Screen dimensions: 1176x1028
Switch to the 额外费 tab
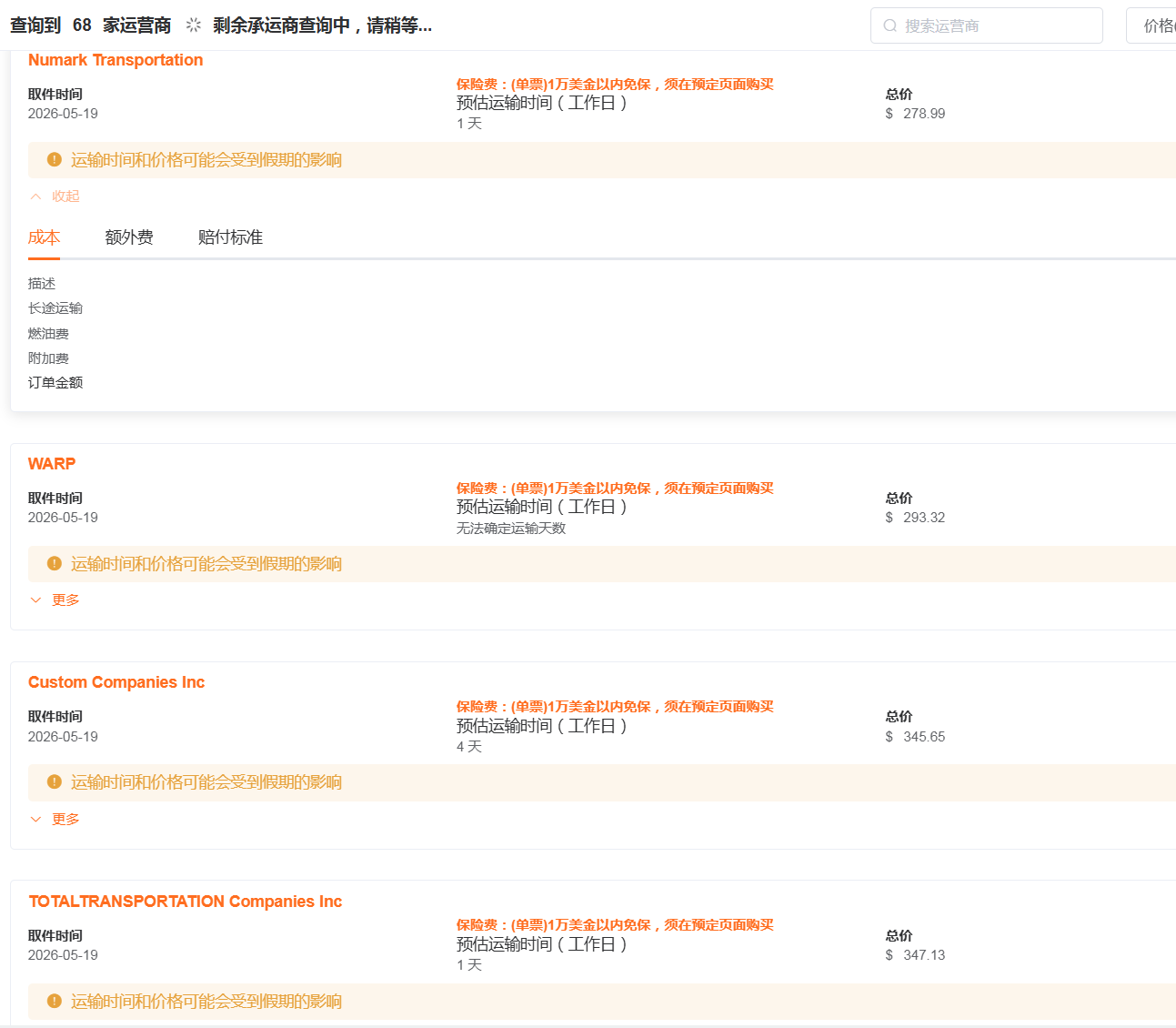tap(129, 237)
